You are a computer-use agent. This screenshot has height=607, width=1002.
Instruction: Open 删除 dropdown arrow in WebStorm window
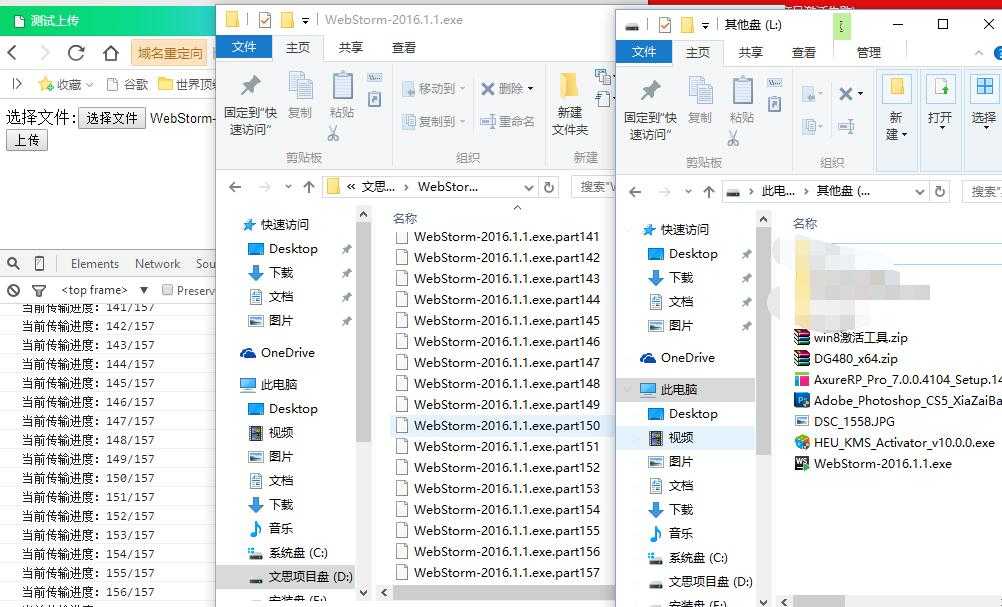coord(530,88)
